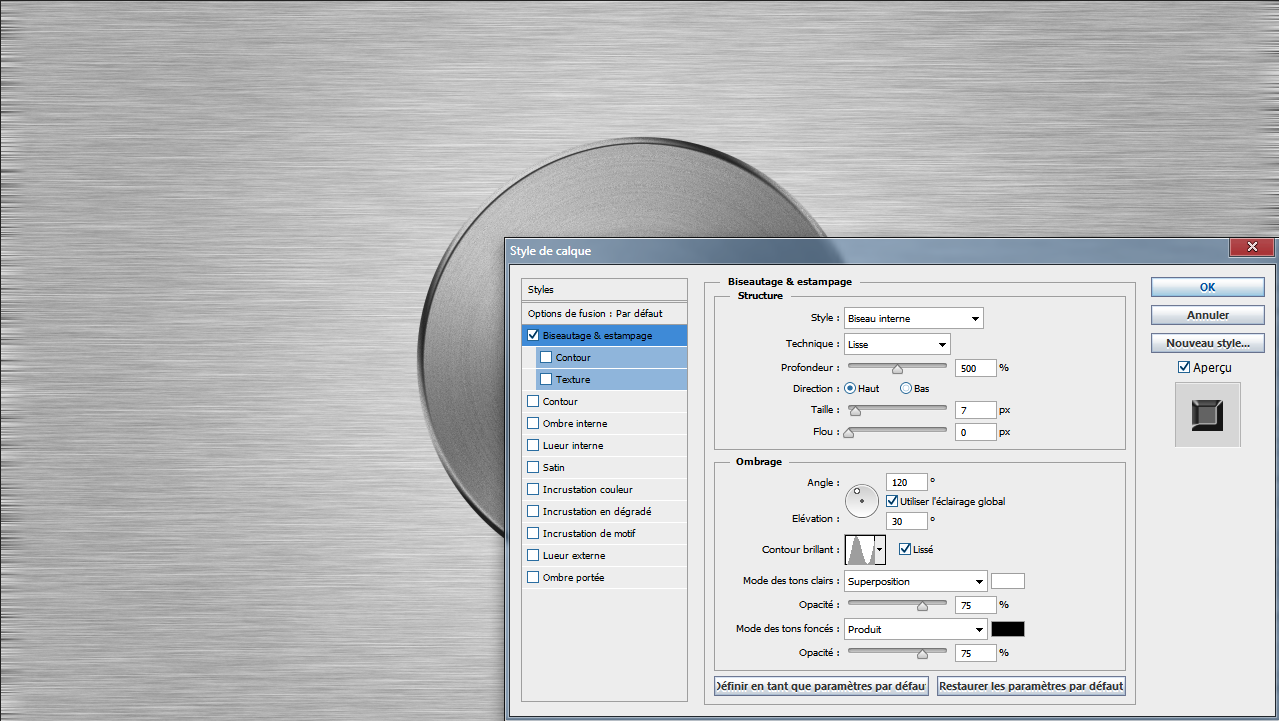Select the Bas direction radio button
Screen dimensions: 1279x721
point(906,388)
